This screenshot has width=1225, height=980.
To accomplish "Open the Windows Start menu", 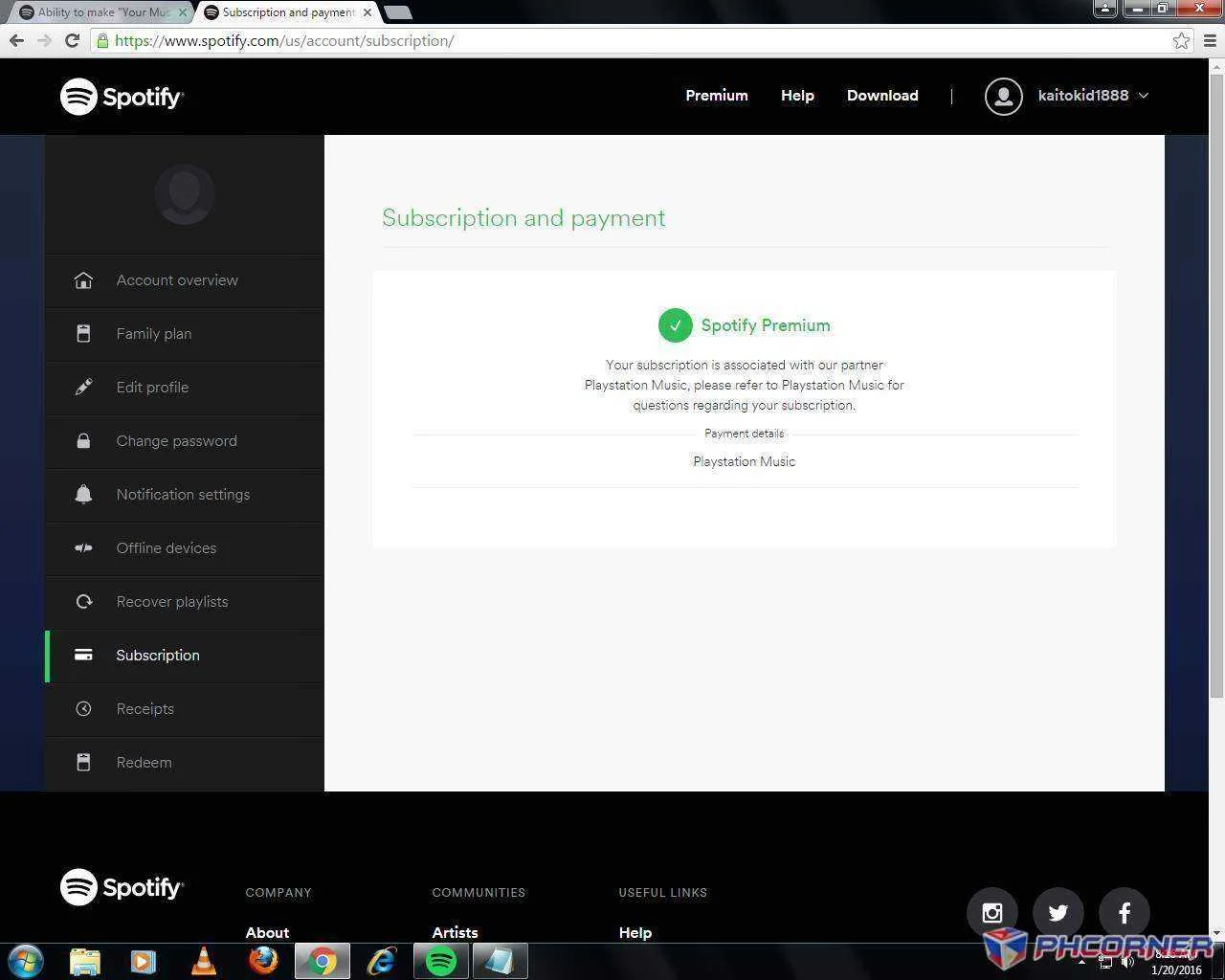I will pyautogui.click(x=26, y=961).
